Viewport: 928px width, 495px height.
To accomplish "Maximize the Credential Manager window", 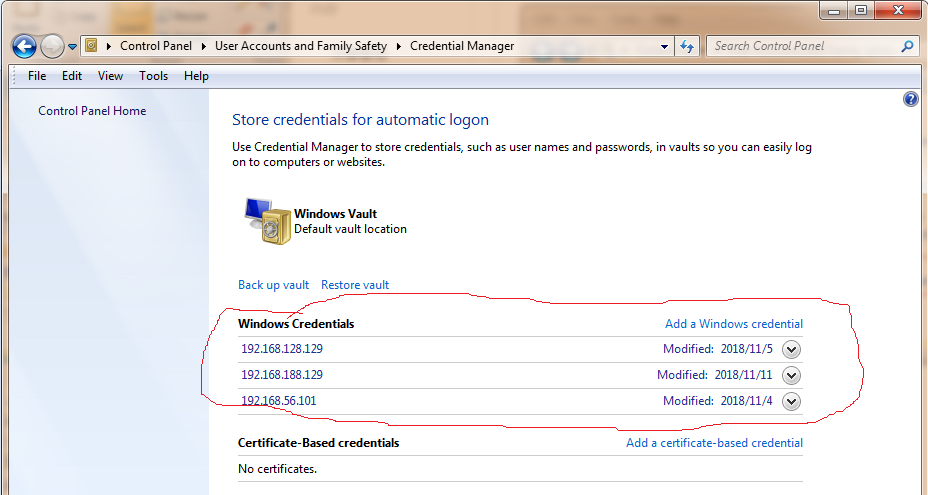I will point(861,11).
